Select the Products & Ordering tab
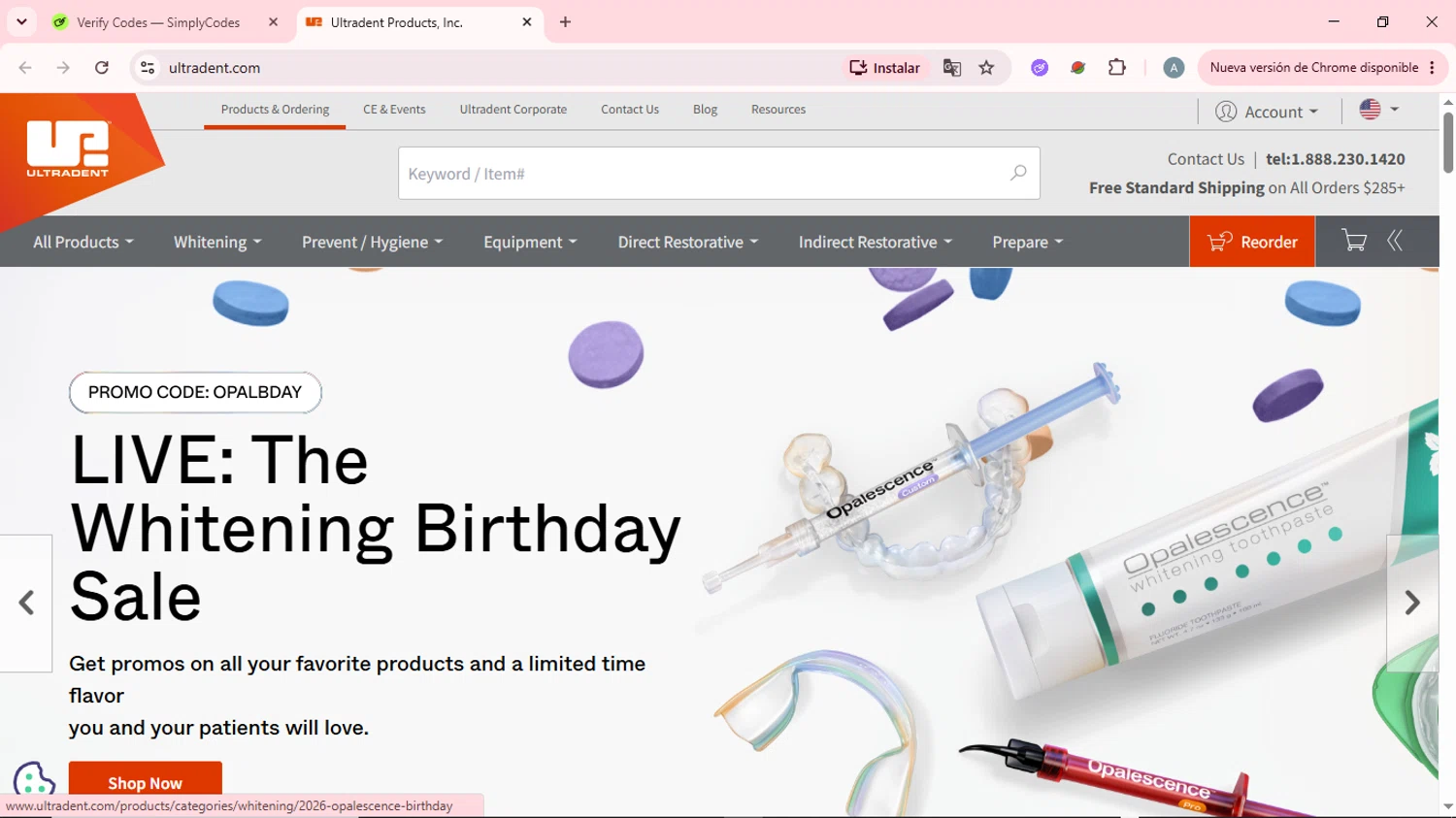The height and width of the screenshot is (818, 1456). click(275, 110)
